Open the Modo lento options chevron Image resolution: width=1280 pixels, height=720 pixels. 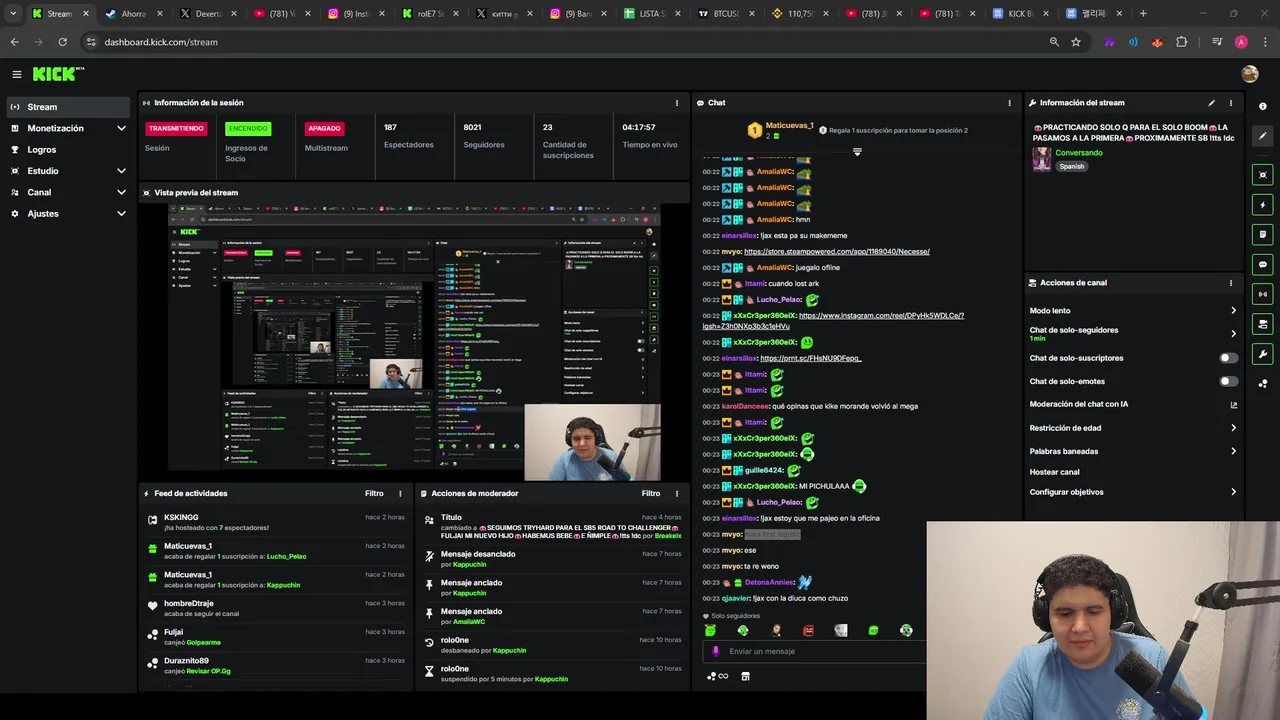pyautogui.click(x=1233, y=311)
